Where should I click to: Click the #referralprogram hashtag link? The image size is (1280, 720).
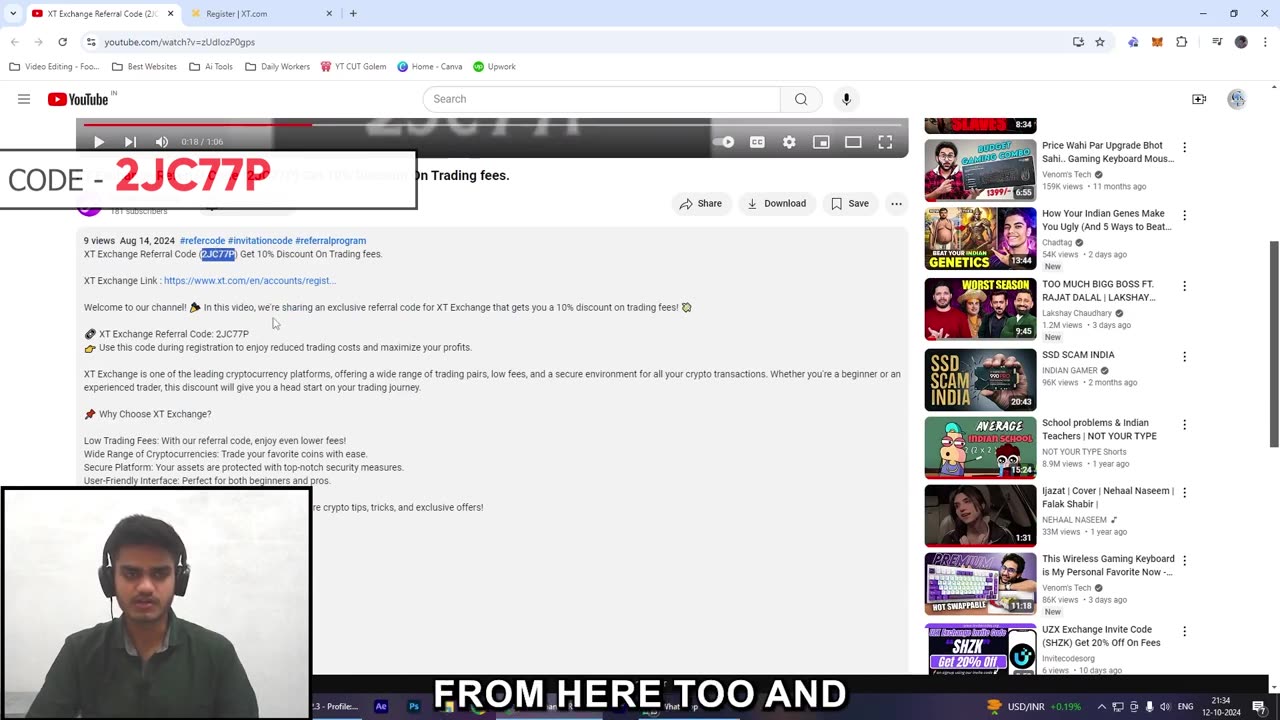[x=331, y=241]
